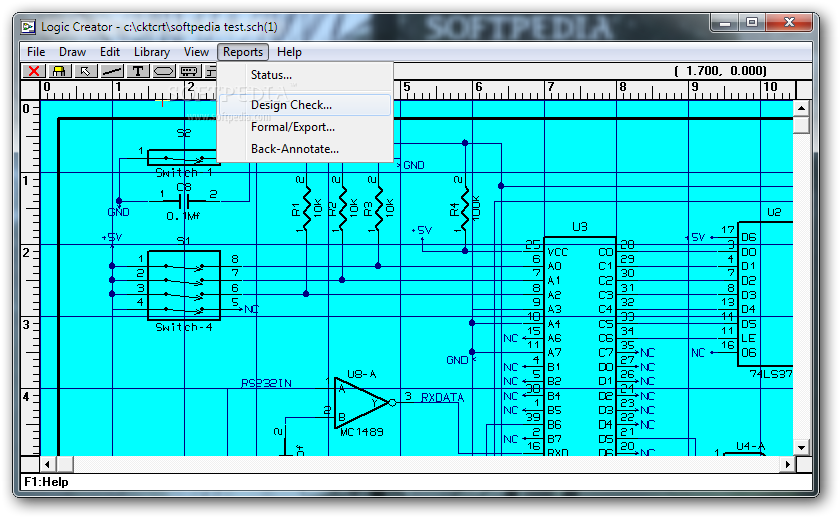Click the LE pin on U2

click(x=748, y=339)
